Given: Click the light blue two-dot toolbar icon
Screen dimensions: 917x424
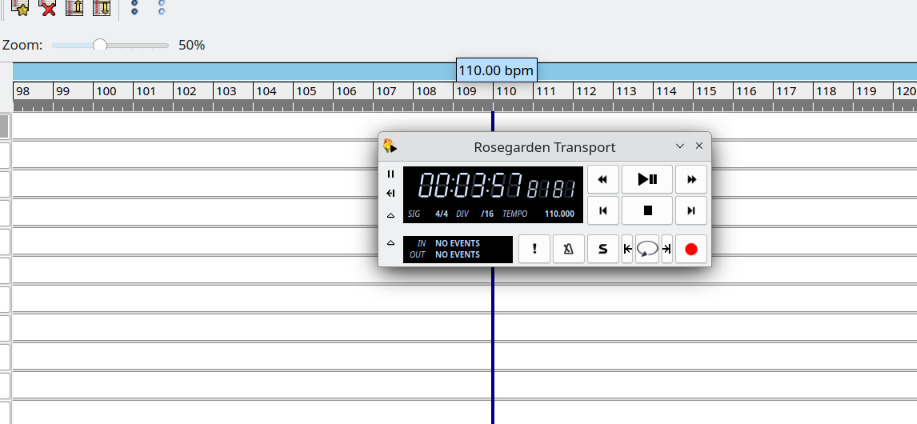Looking at the screenshot, I should pos(161,7).
